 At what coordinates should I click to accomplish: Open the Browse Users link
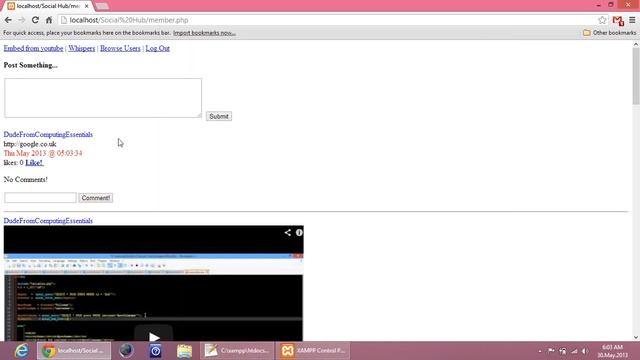(120, 48)
